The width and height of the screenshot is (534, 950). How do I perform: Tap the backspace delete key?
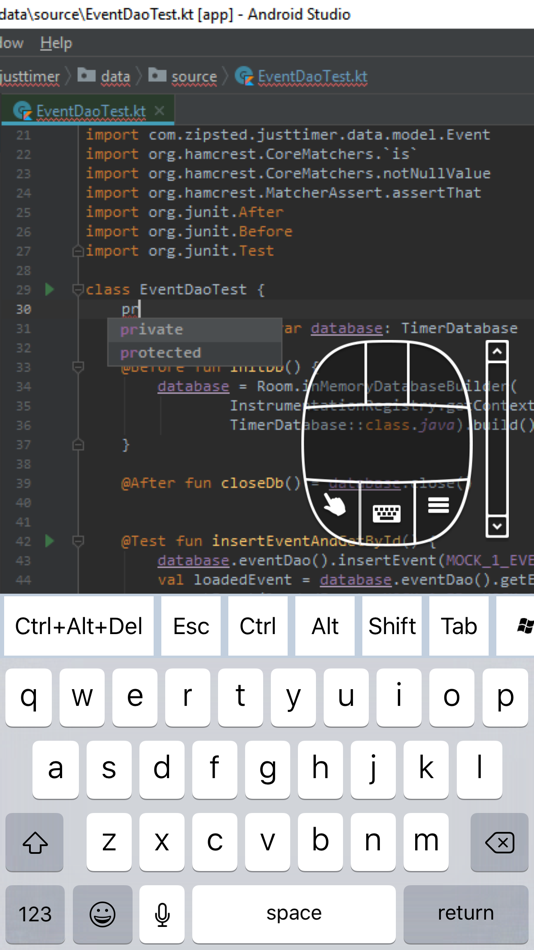[499, 842]
